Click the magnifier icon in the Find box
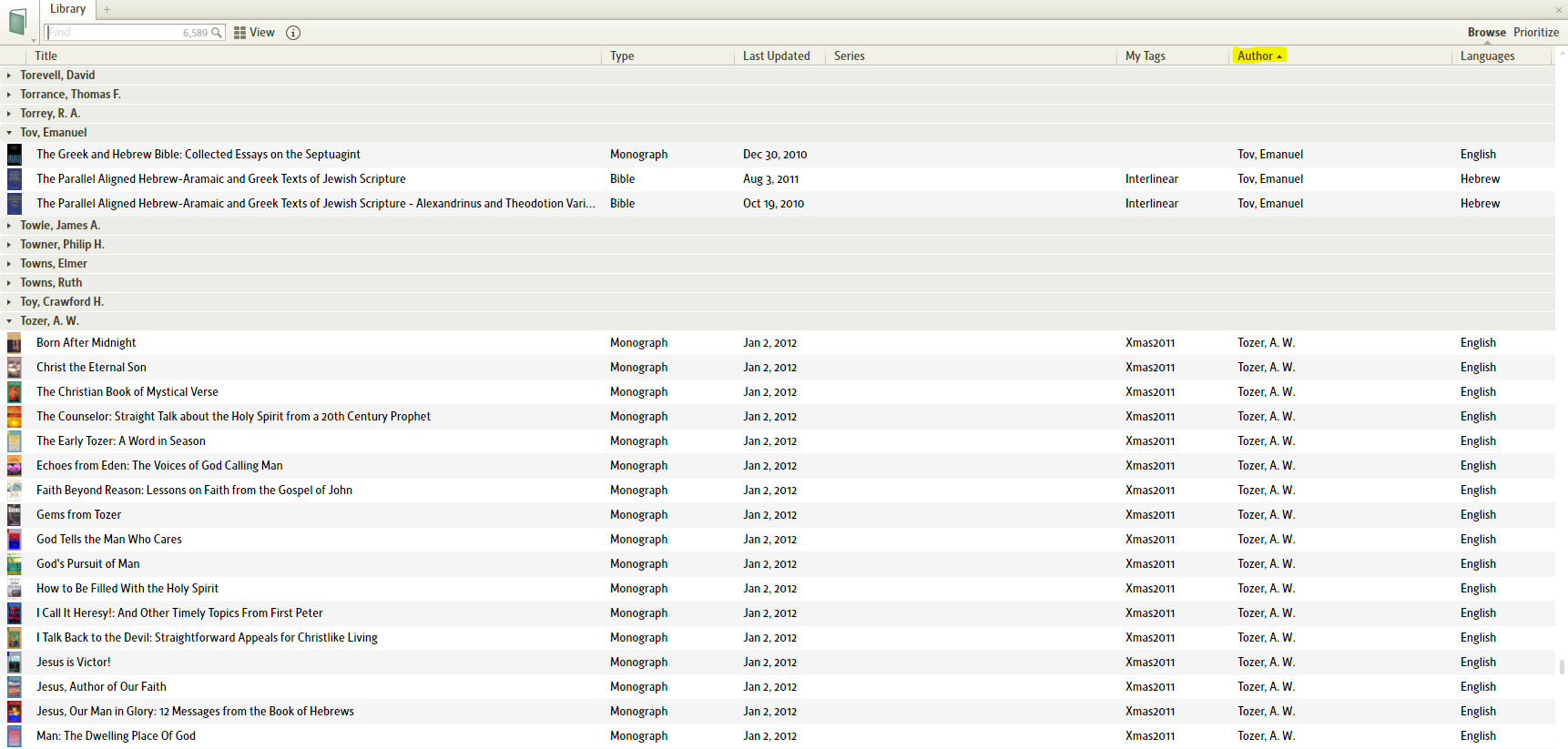 tap(217, 33)
